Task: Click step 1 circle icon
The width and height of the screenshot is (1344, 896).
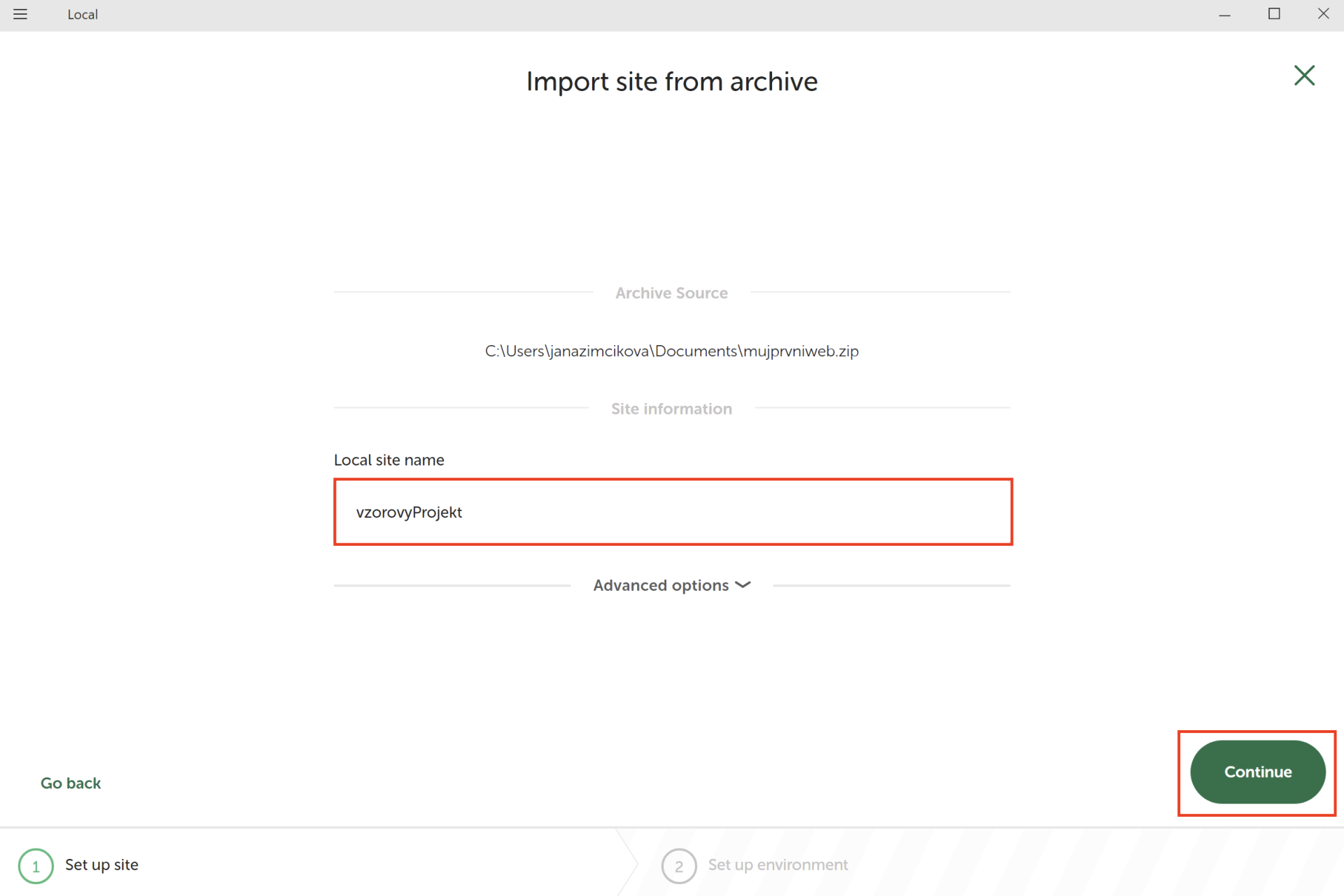Action: point(36,866)
